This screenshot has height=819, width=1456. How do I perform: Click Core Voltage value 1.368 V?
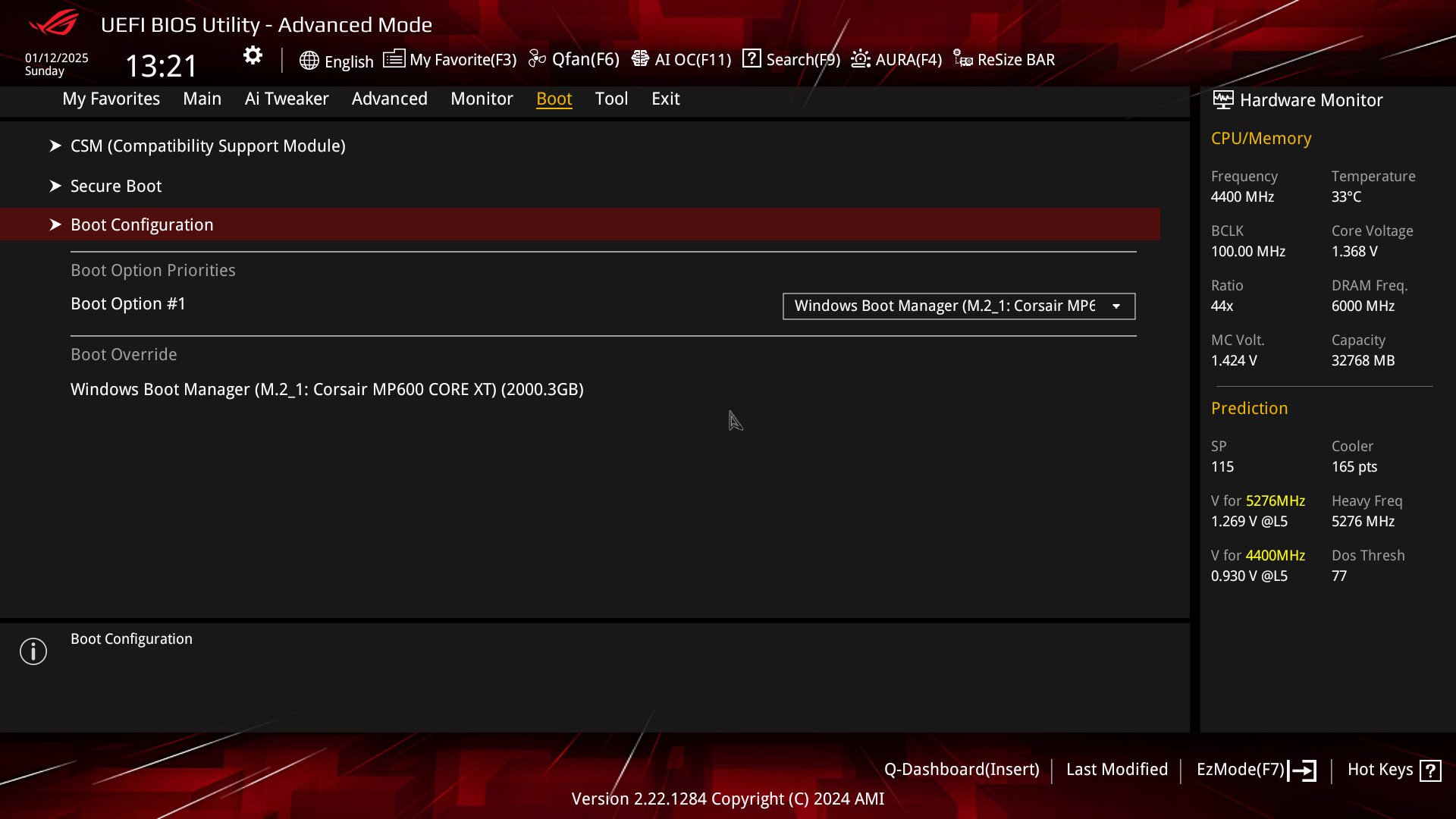coord(1354,252)
